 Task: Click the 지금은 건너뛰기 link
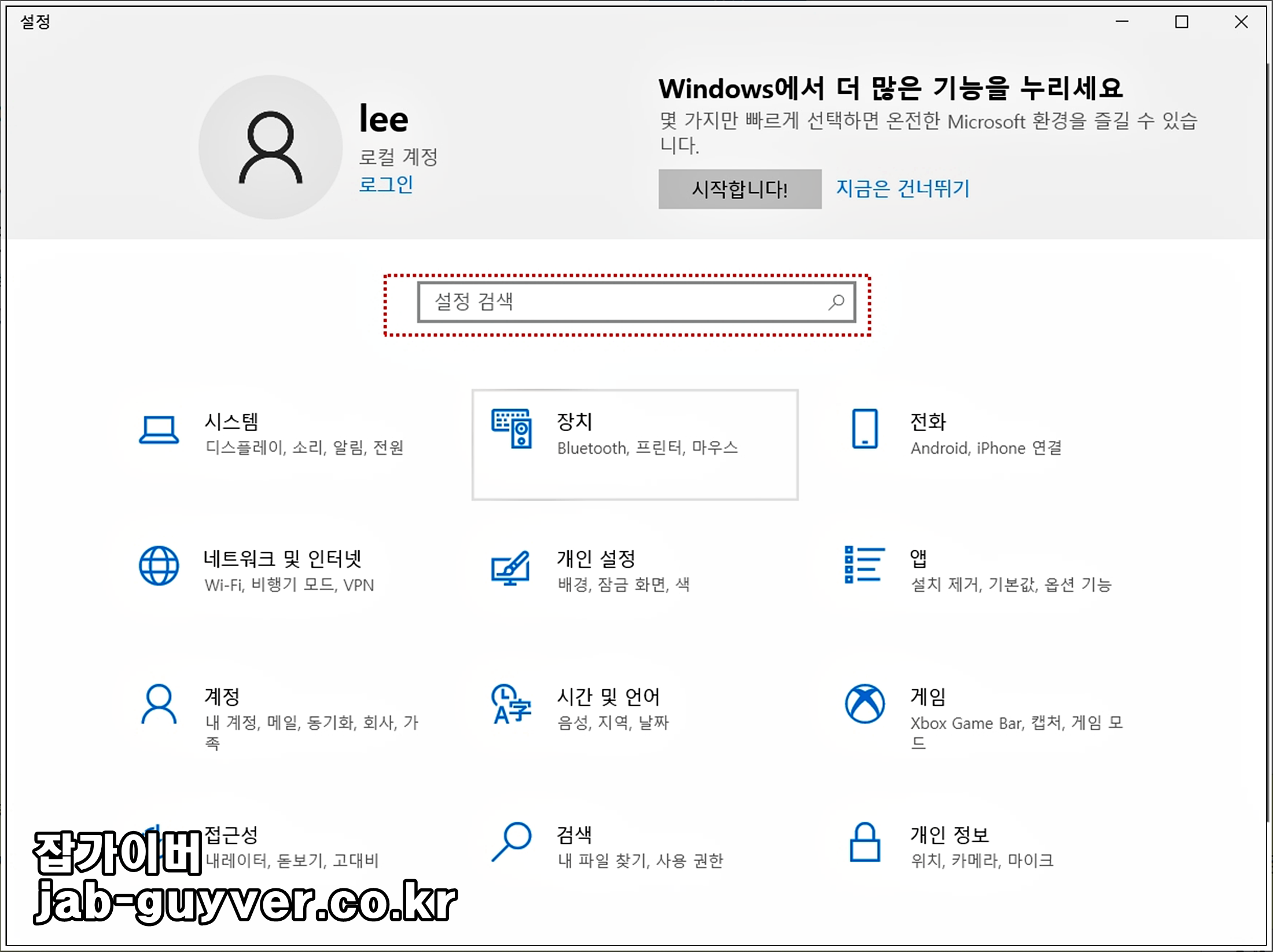tap(902, 189)
